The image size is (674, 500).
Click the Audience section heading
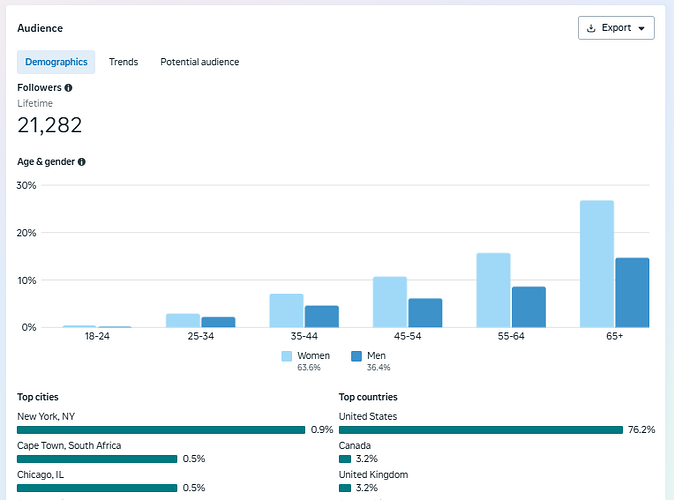[40, 28]
